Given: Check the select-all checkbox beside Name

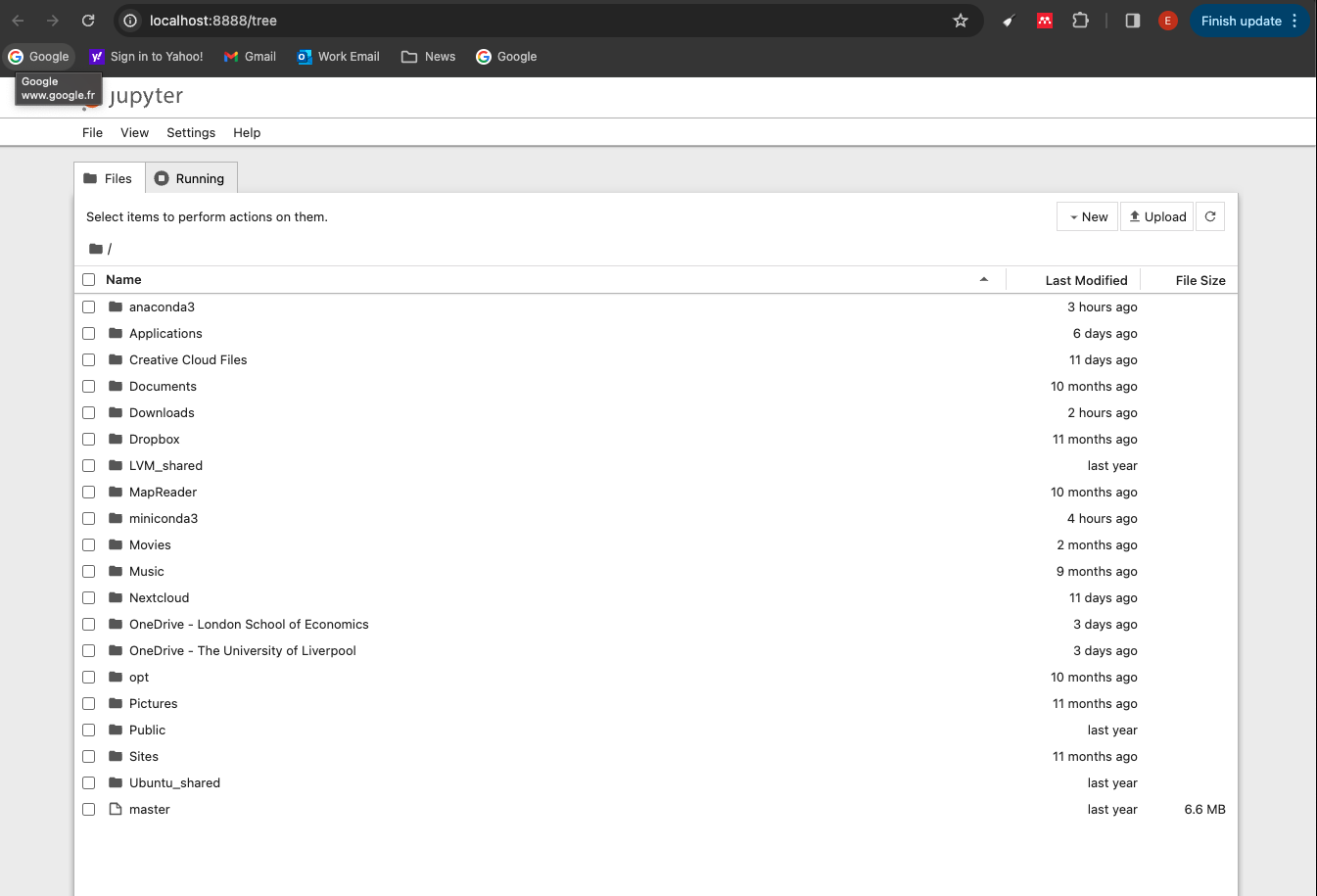Looking at the screenshot, I should click(x=89, y=279).
